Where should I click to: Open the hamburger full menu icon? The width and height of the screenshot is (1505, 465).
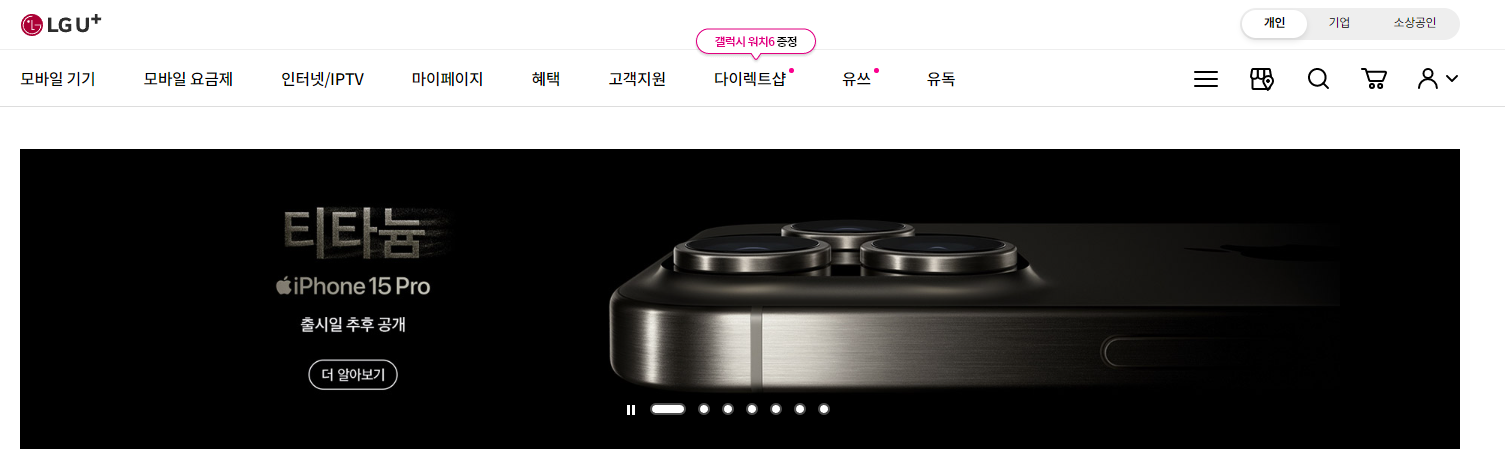click(1206, 79)
